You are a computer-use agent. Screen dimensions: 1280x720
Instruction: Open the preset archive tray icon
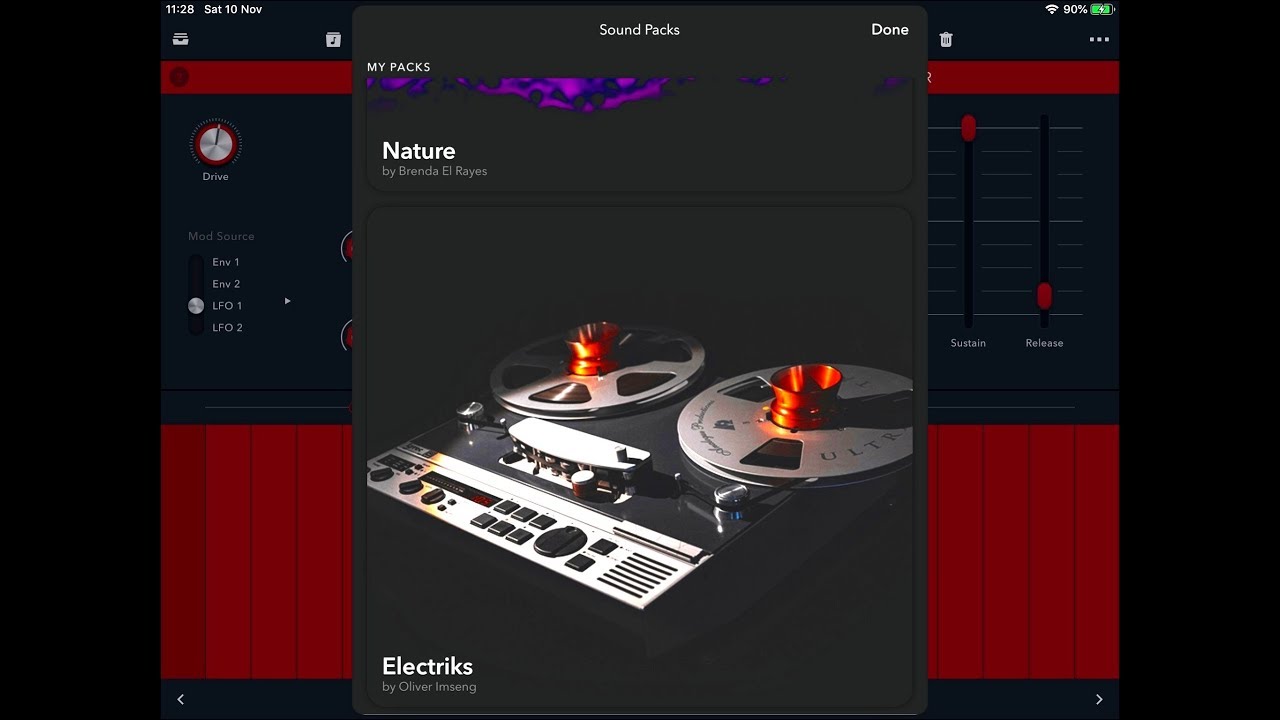[180, 39]
